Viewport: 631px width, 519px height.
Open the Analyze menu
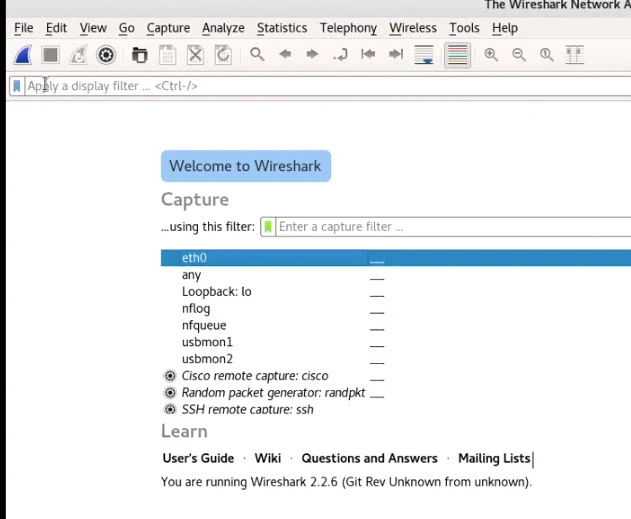[x=223, y=28]
